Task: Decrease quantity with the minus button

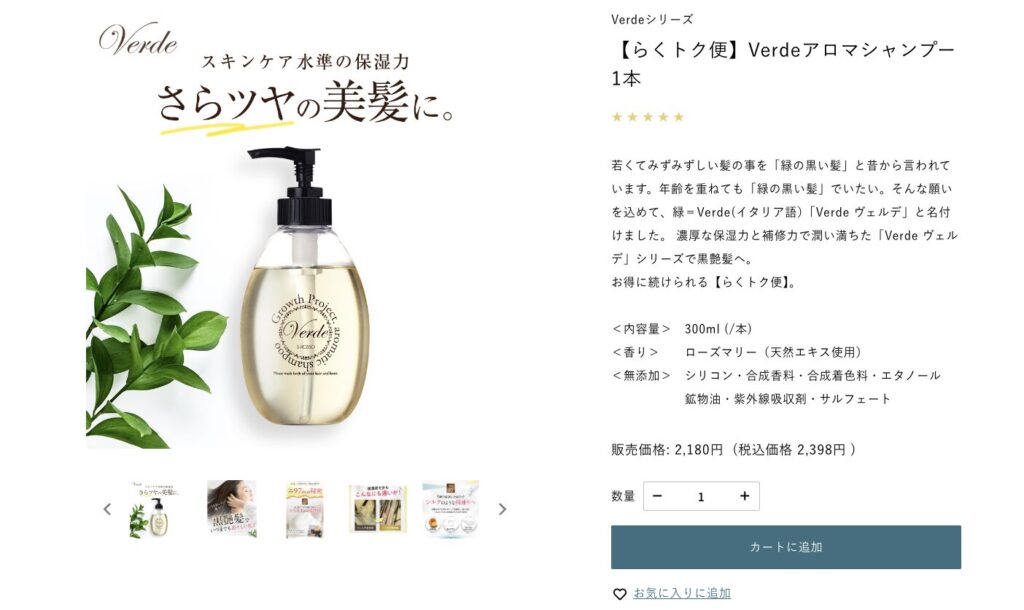Action: (657, 496)
